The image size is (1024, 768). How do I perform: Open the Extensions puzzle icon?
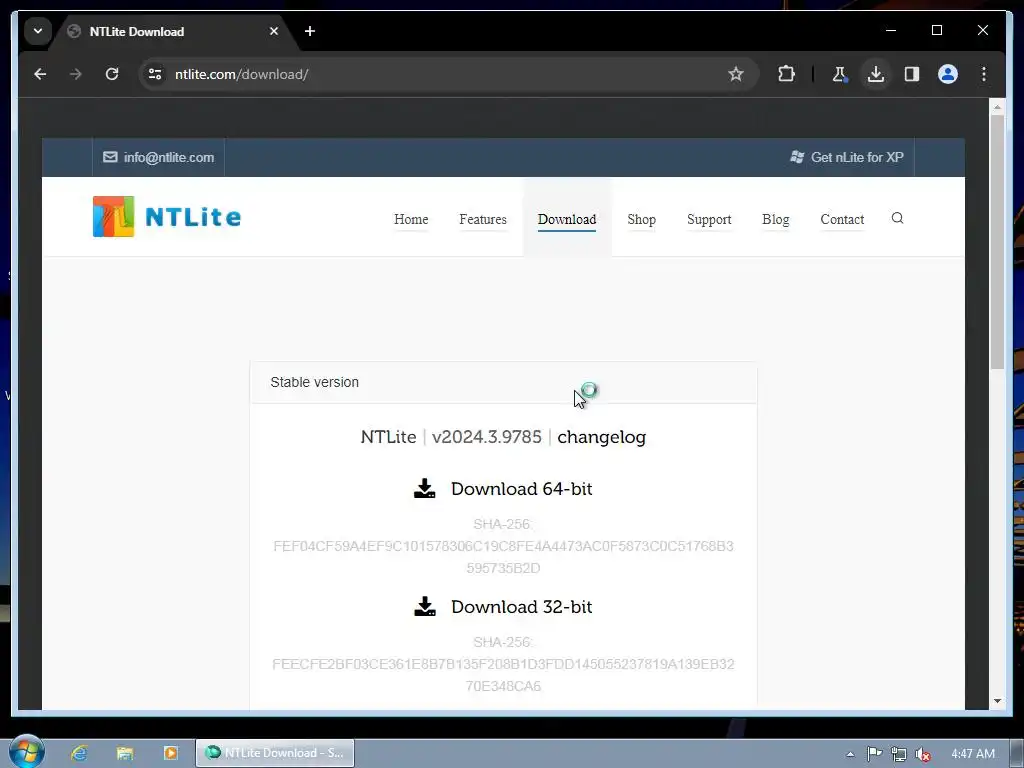tap(787, 74)
